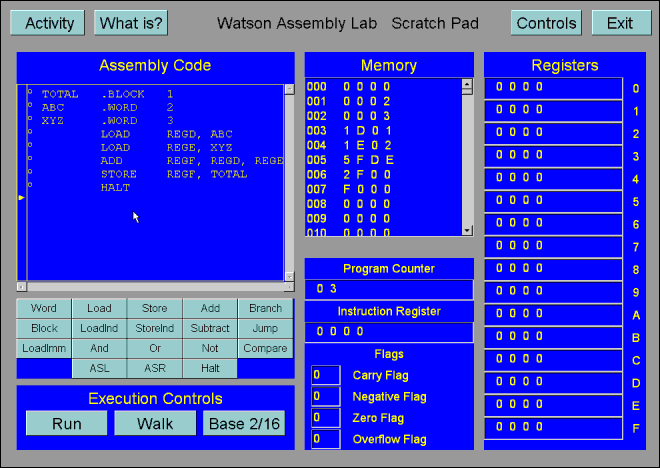660x468 pixels.
Task: Insert a Halt instruction
Action: point(210,368)
